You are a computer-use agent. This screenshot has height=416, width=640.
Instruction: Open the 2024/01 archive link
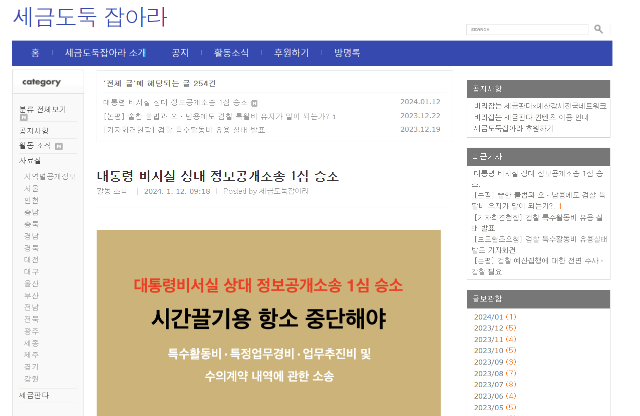point(488,317)
